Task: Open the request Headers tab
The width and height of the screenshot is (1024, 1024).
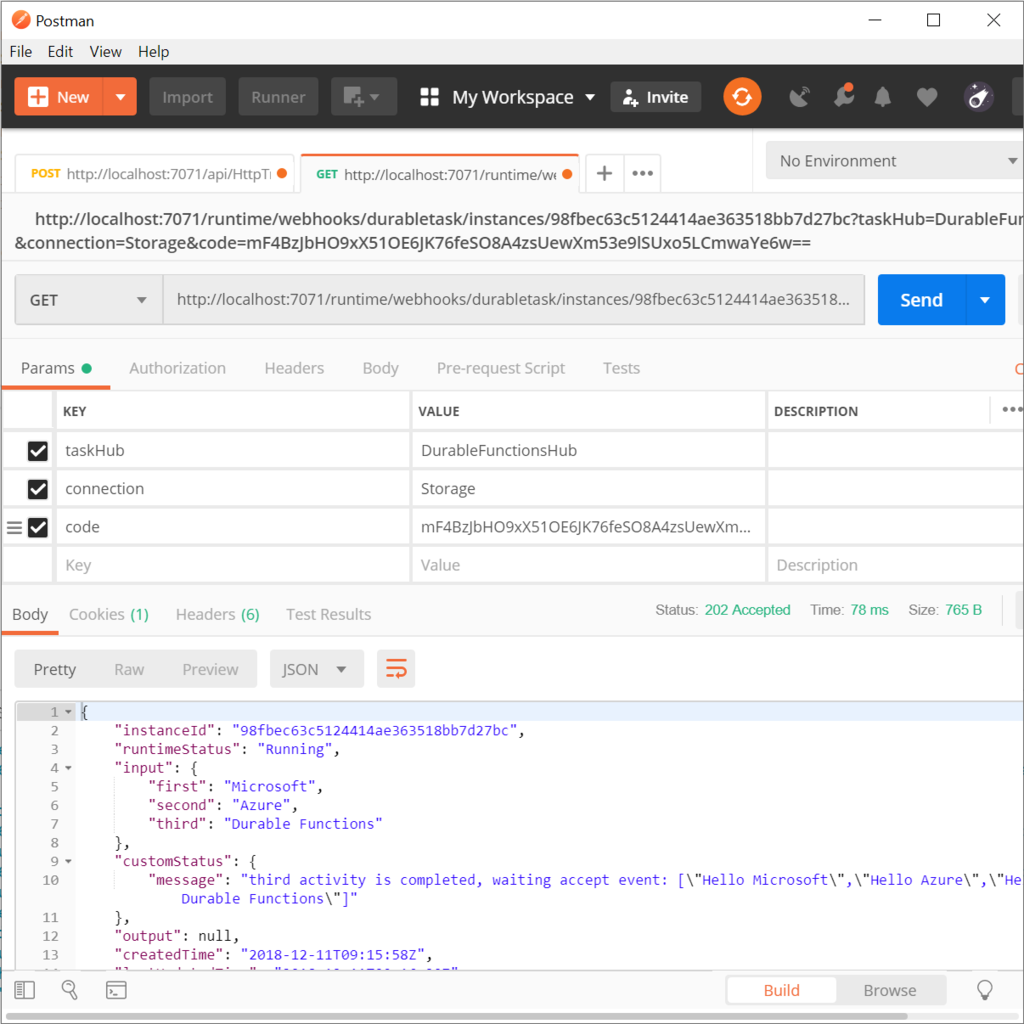Action: 294,368
